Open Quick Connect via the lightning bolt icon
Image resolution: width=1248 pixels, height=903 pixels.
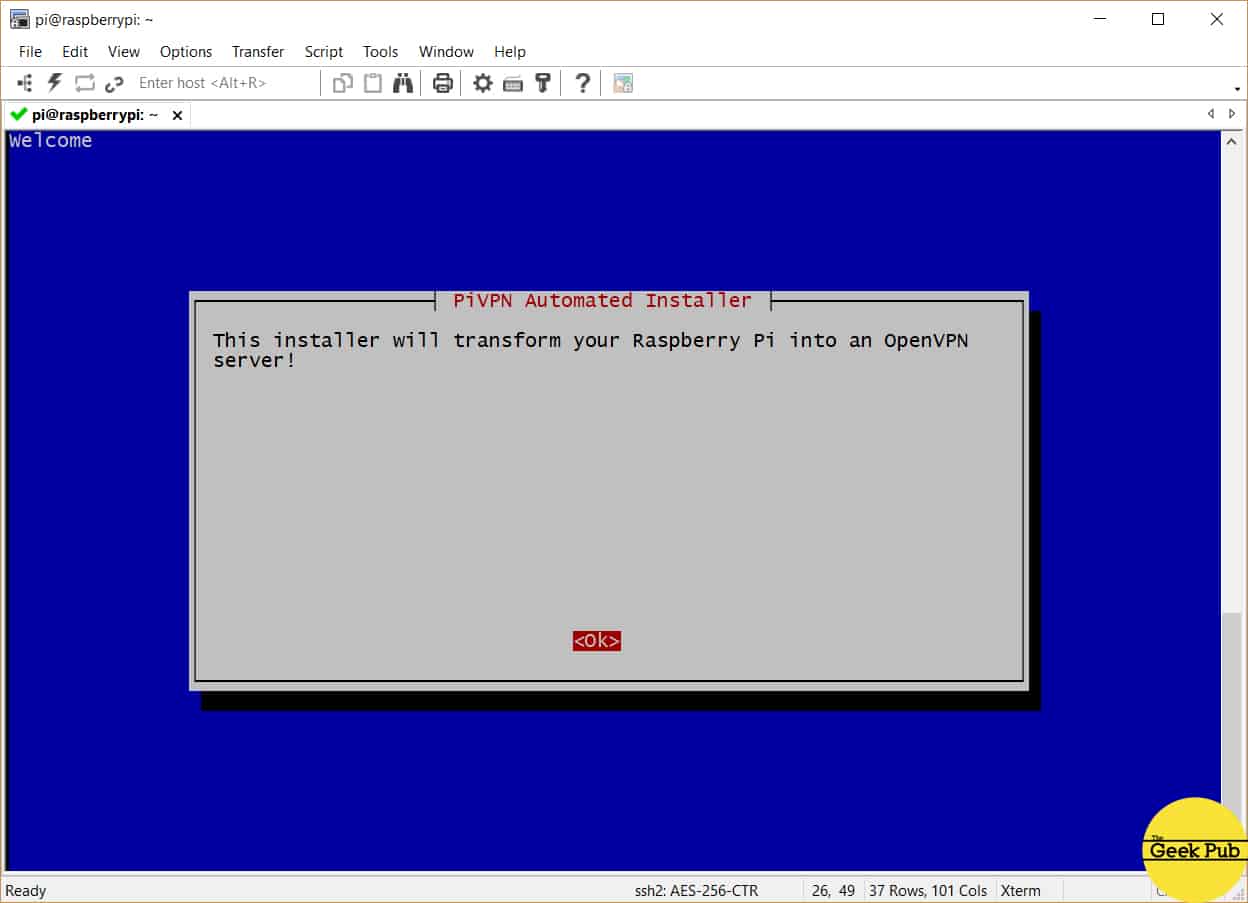pyautogui.click(x=55, y=83)
